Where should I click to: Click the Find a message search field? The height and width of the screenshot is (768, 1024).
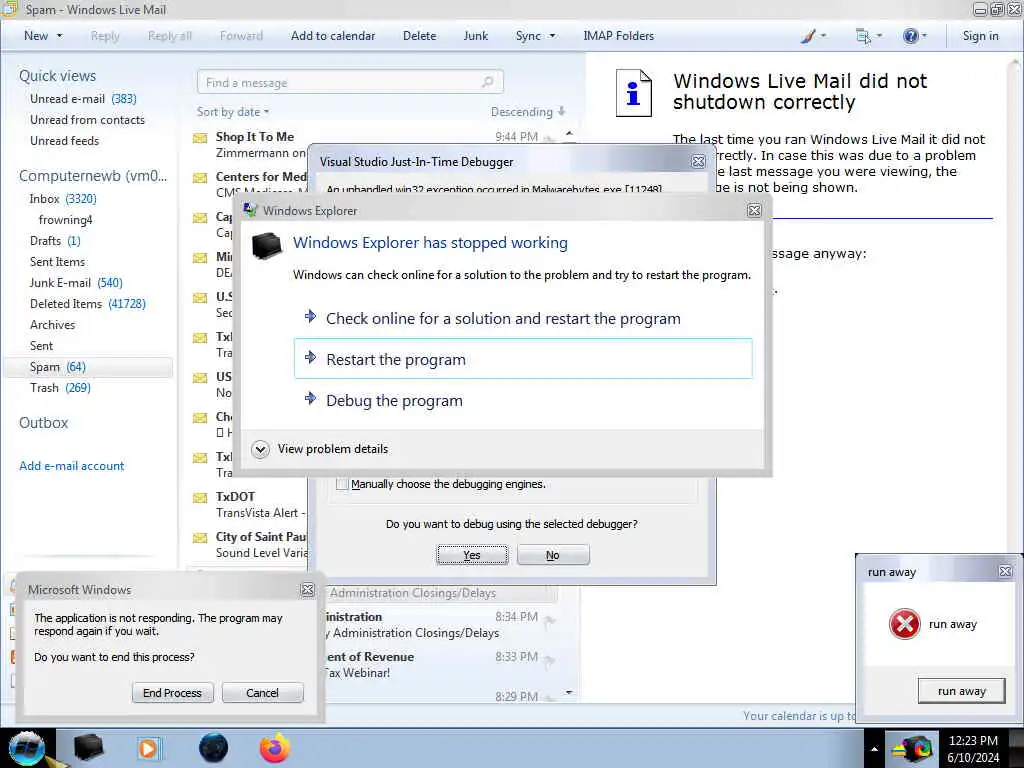click(x=350, y=82)
